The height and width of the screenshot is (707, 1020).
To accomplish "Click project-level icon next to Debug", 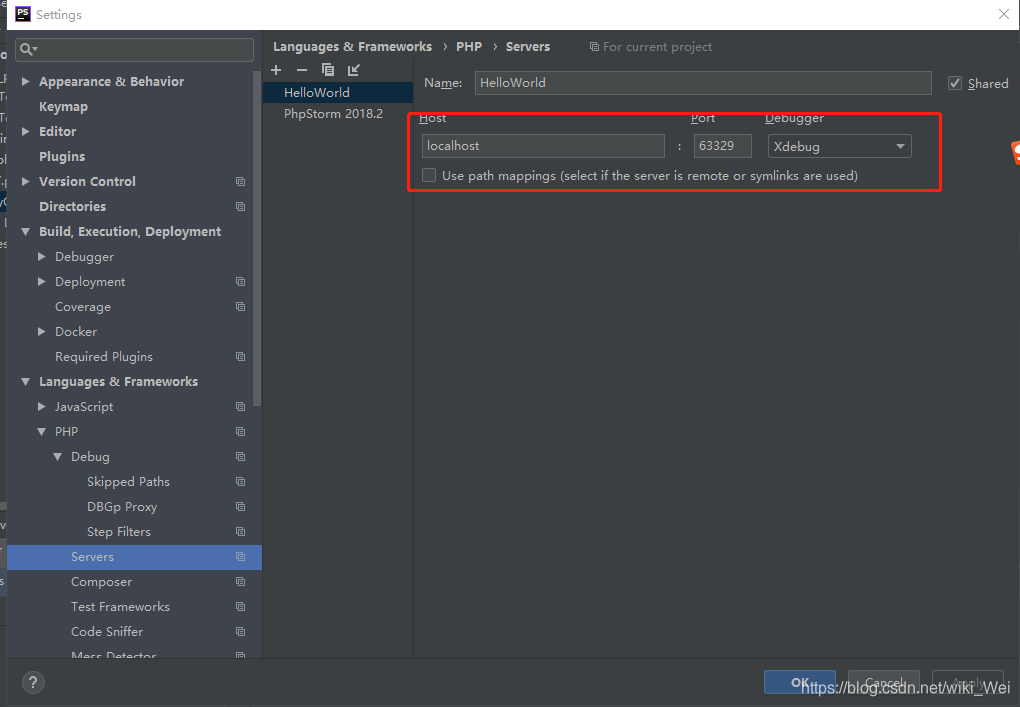I will (241, 457).
